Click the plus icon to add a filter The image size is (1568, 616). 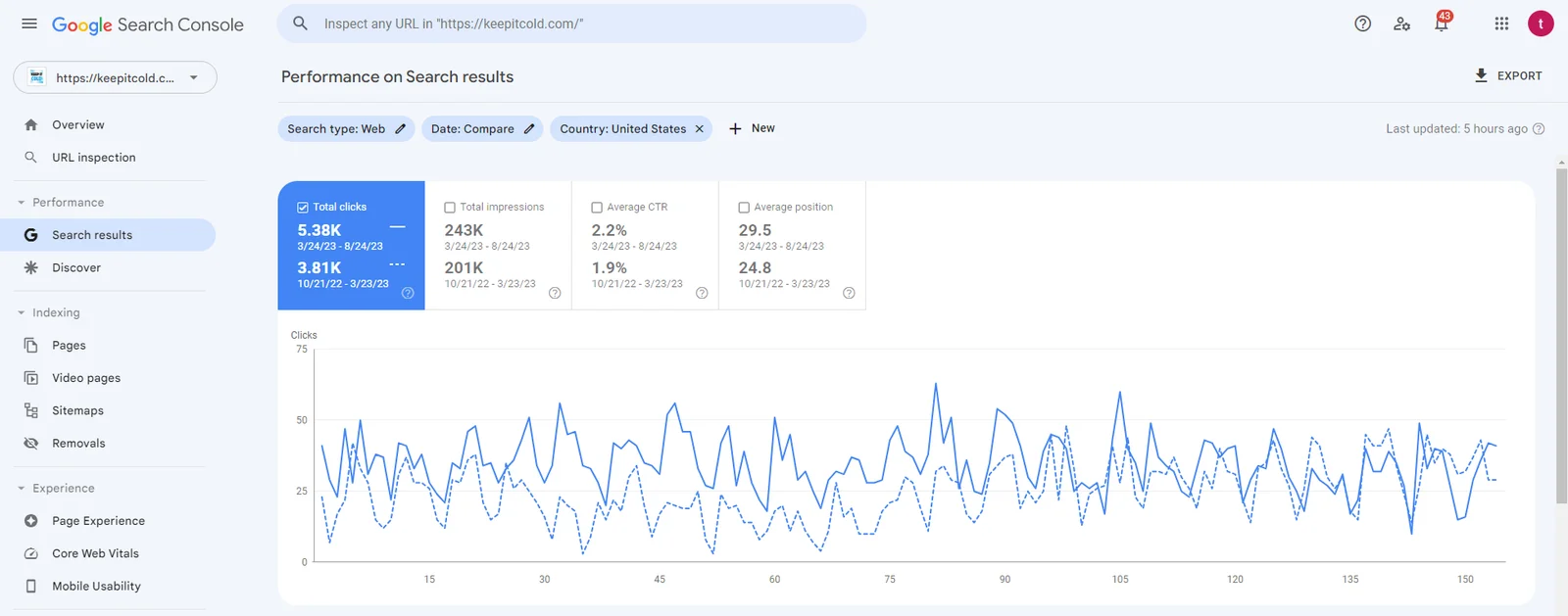pos(735,128)
